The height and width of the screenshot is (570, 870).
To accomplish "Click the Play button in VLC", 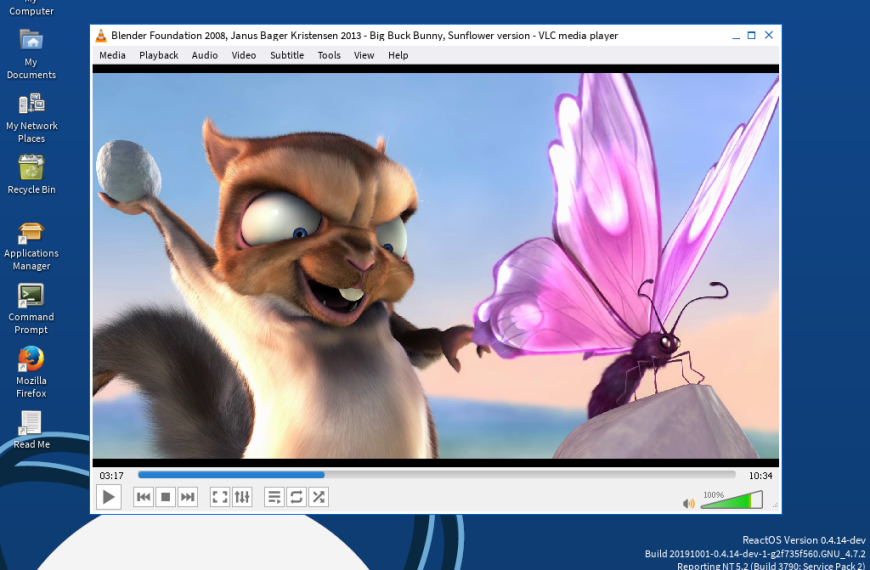I will 108,497.
